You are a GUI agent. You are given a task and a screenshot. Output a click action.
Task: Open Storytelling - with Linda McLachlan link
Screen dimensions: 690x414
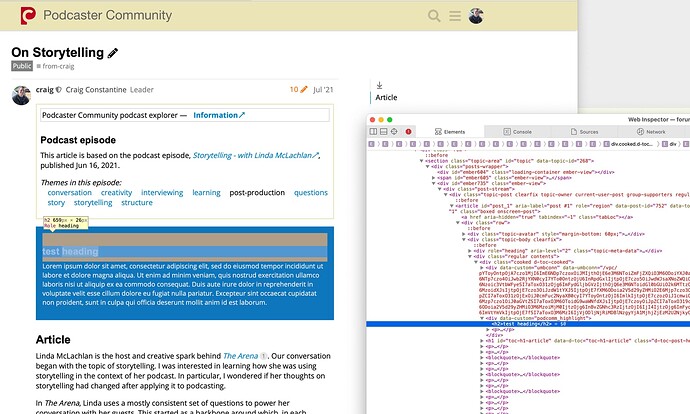pos(255,155)
